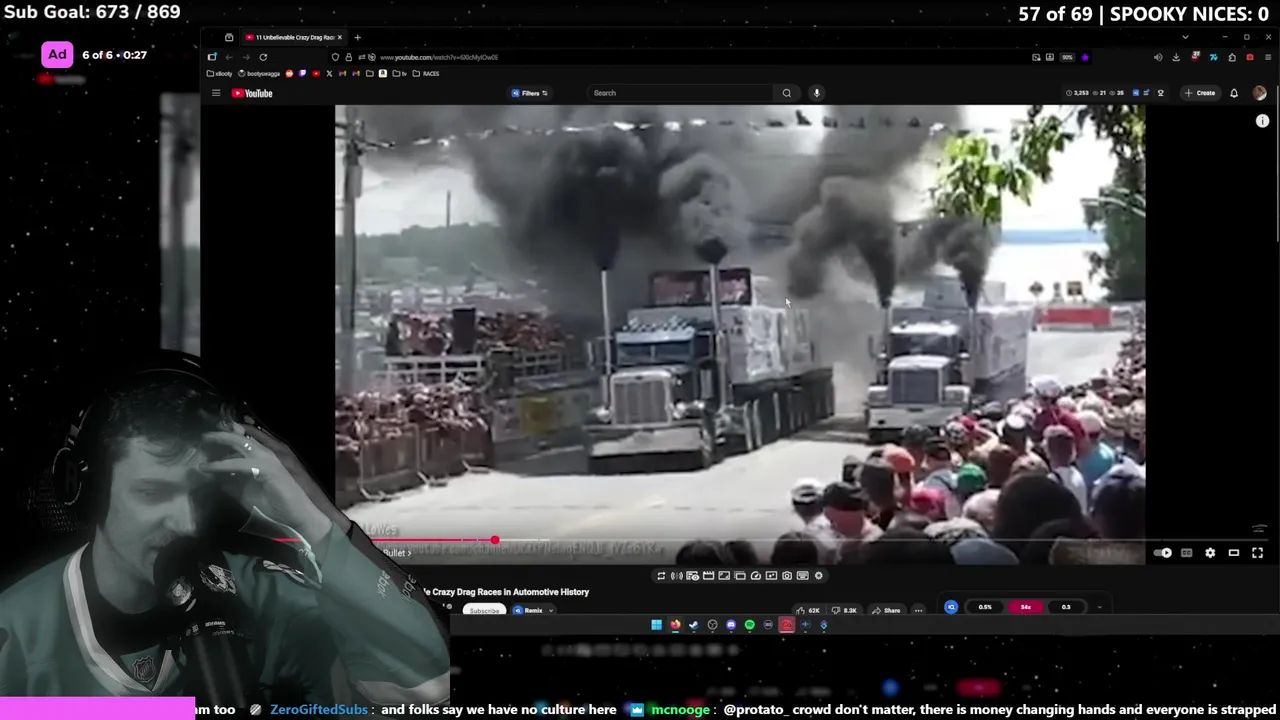The width and height of the screenshot is (1280, 720).
Task: Go forward with the browser forward arrow
Action: 246,57
